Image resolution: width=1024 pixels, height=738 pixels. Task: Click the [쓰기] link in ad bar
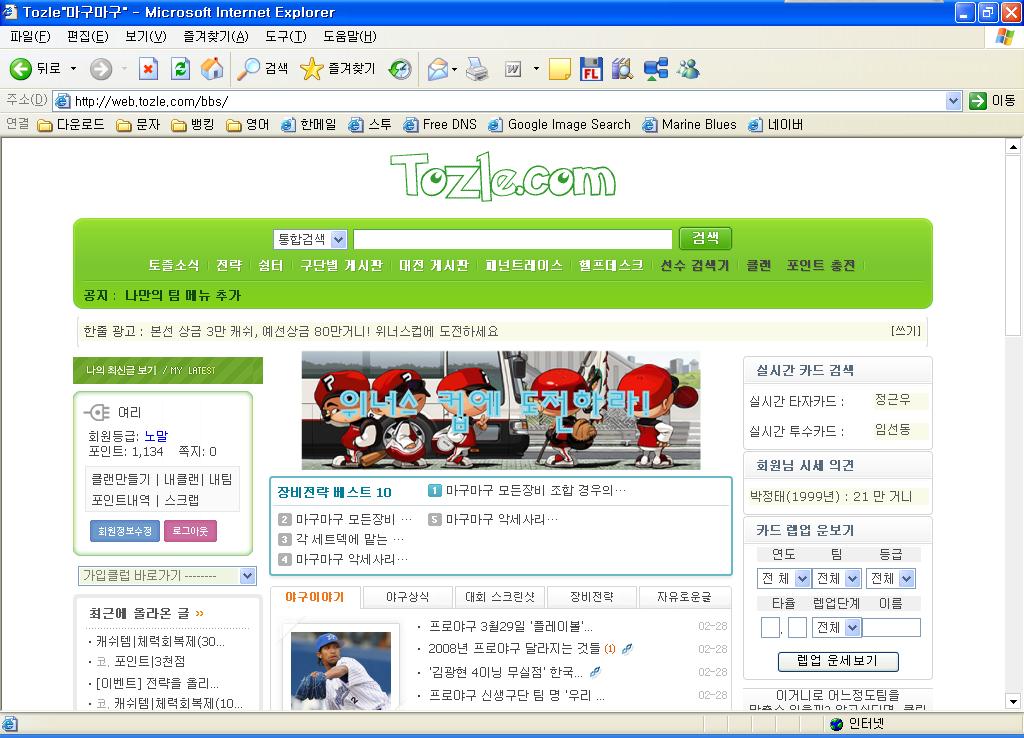906,331
